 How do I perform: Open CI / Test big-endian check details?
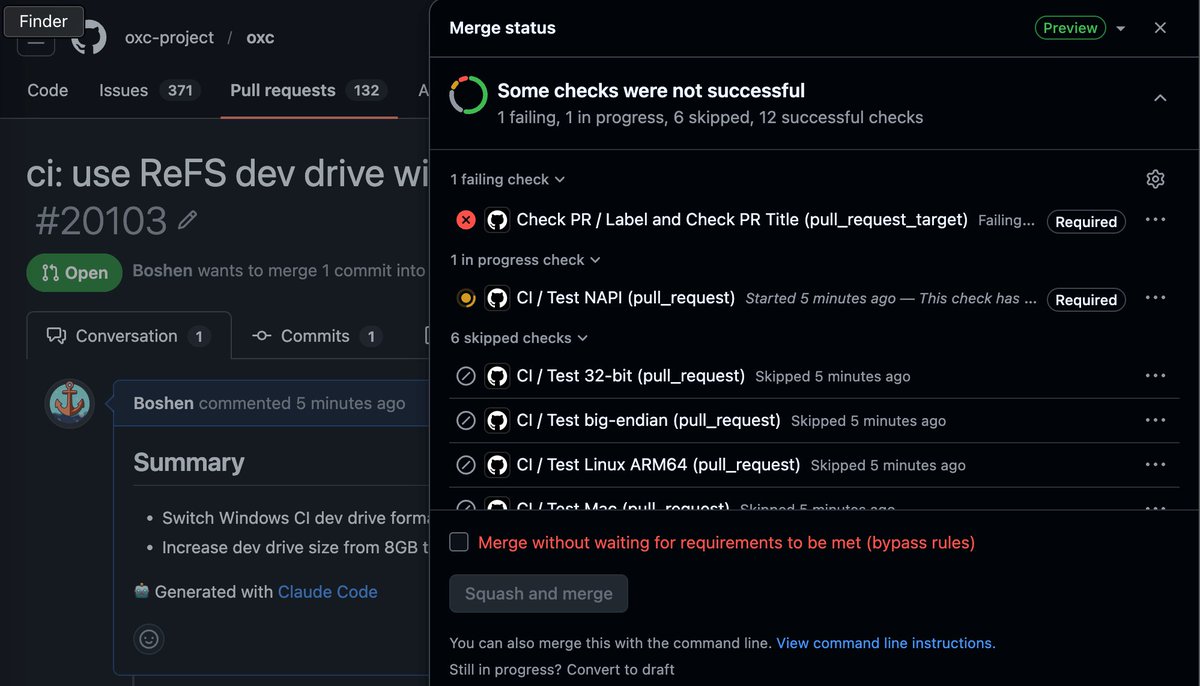click(x=649, y=420)
